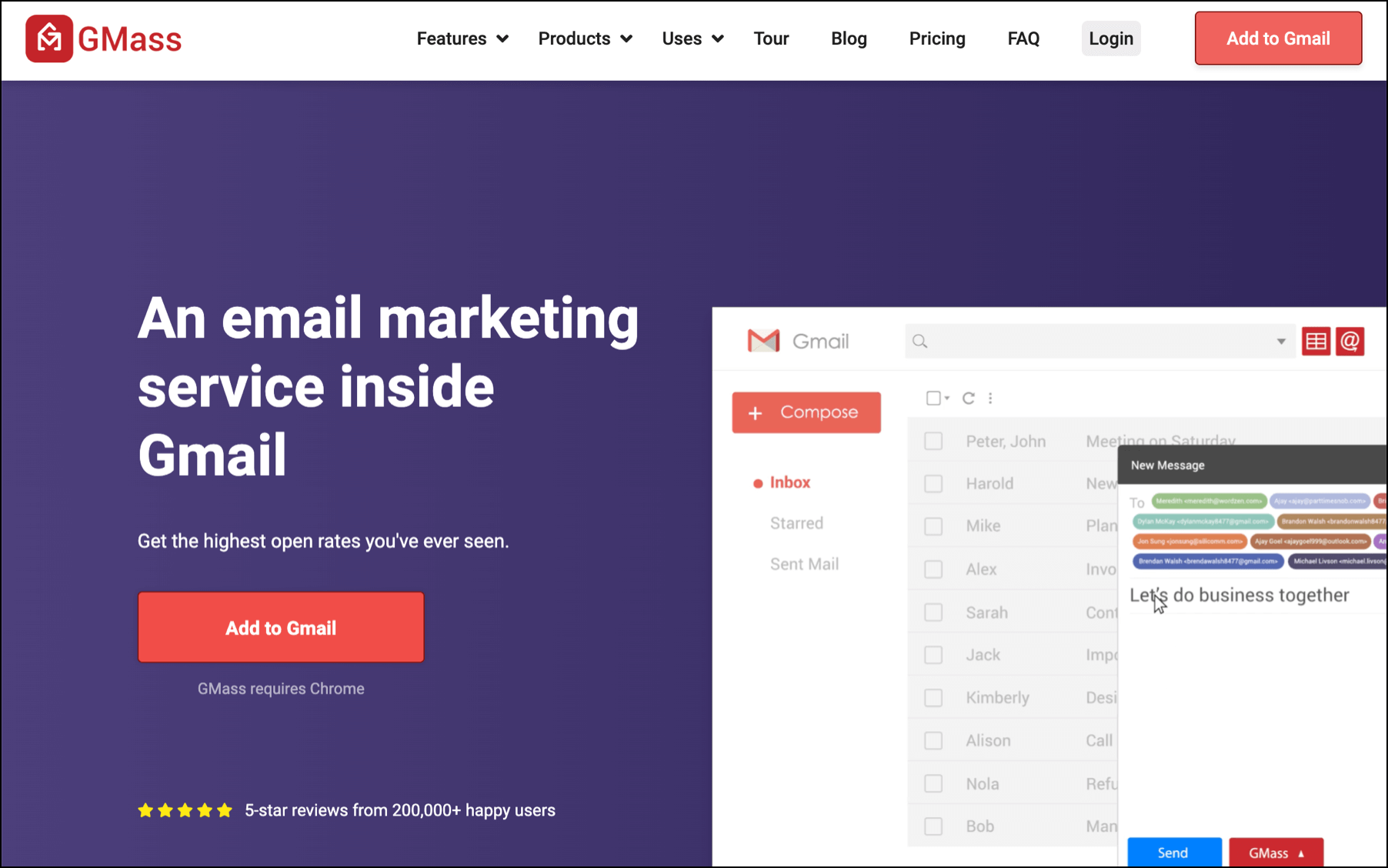
Task: Open the Gmail envelope logo
Action: [x=763, y=341]
